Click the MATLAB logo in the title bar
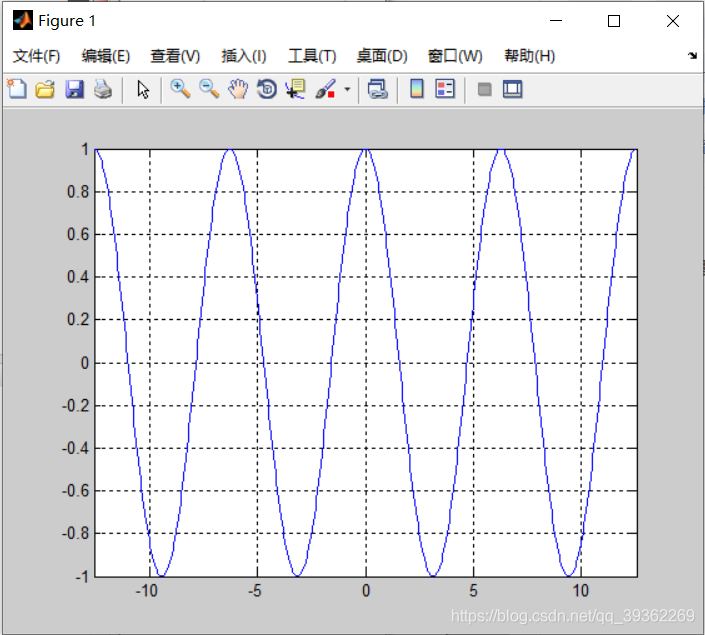Screen dimensions: 705x635 click(x=22, y=20)
